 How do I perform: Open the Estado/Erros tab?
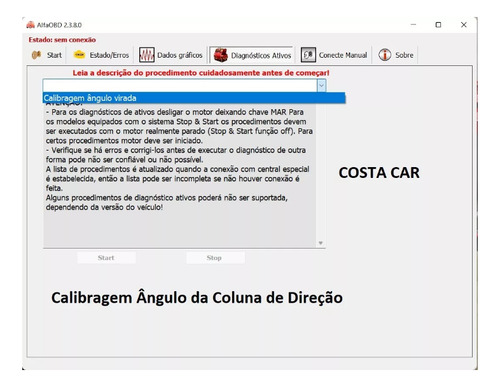coord(101,55)
